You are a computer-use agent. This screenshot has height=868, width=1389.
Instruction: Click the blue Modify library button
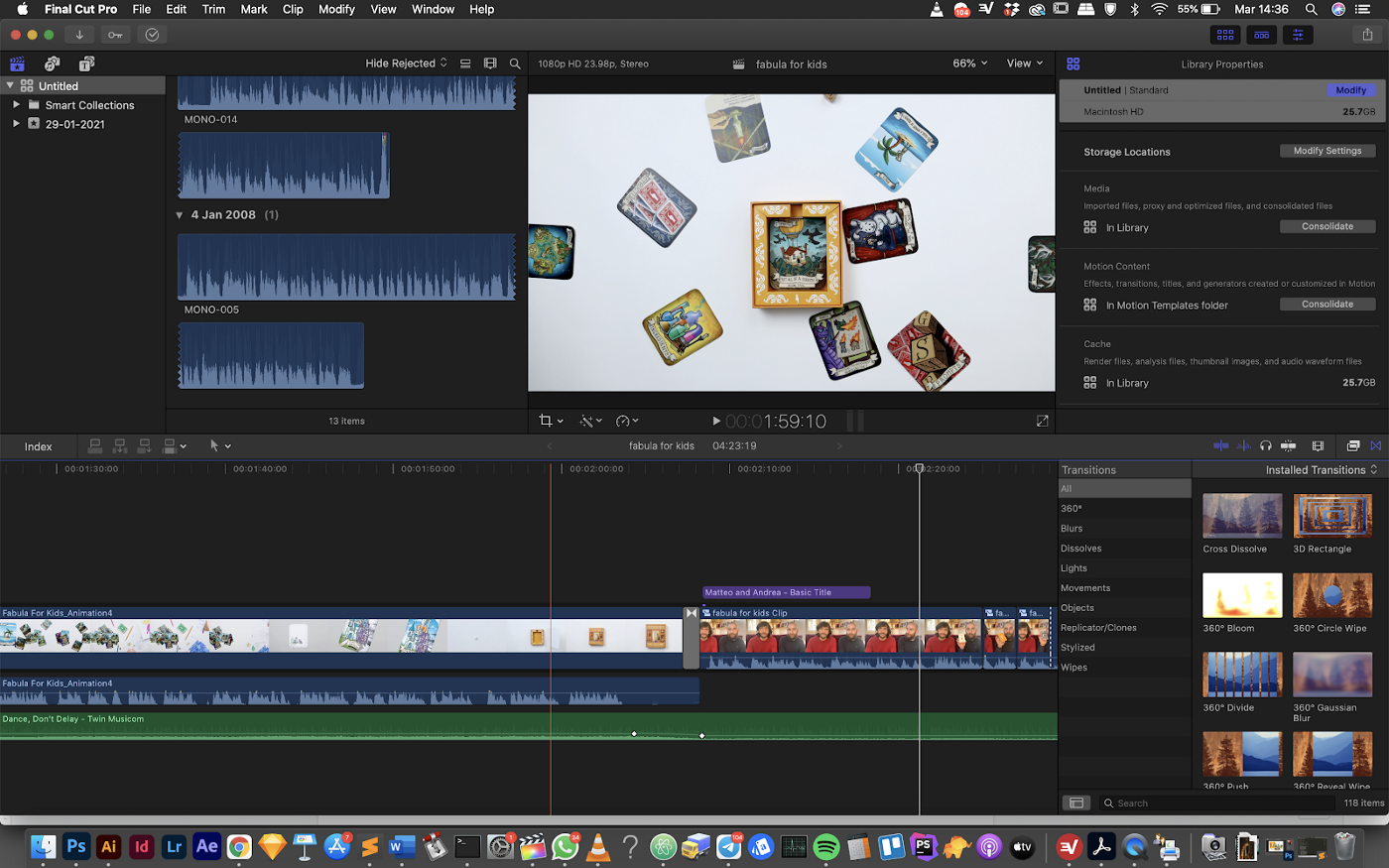click(1350, 90)
